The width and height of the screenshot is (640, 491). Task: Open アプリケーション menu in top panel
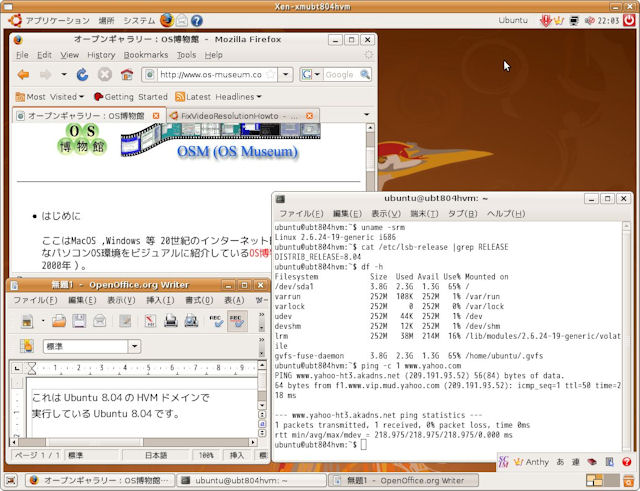click(x=58, y=20)
